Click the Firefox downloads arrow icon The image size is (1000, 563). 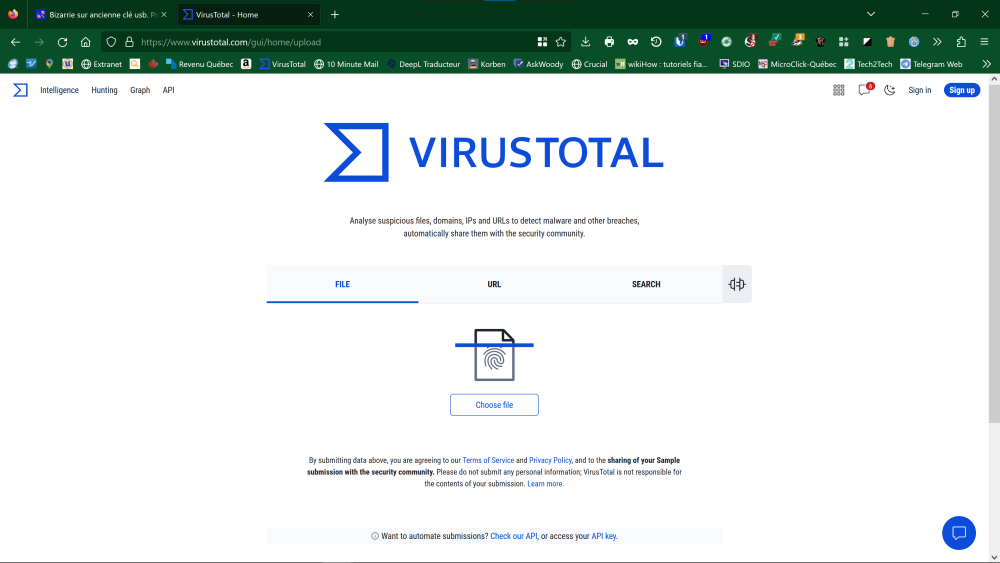586,42
